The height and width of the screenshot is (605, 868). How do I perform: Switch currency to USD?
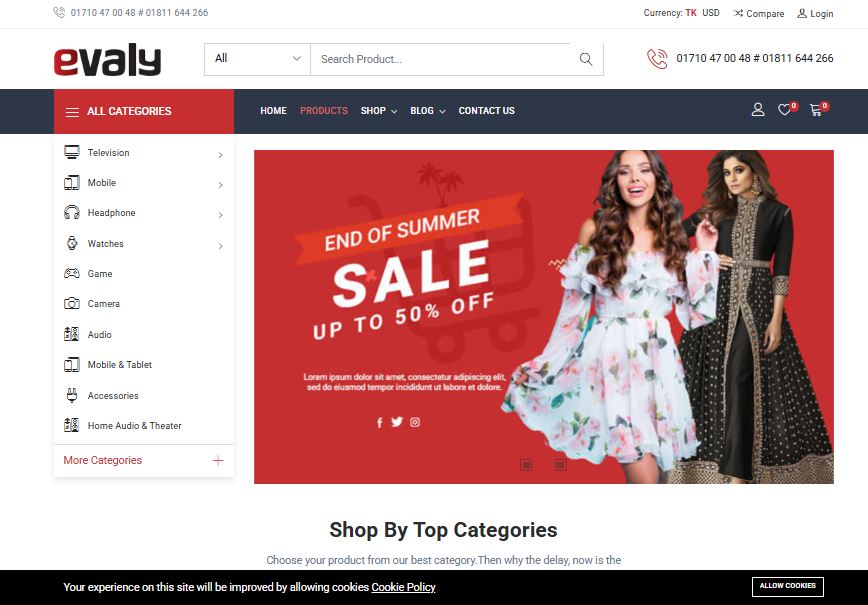click(711, 13)
